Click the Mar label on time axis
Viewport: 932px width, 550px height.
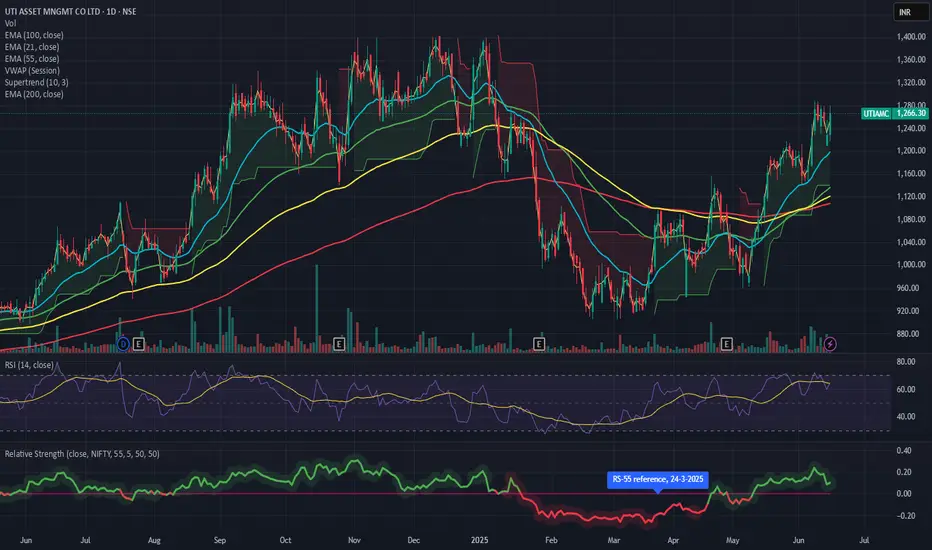click(x=614, y=540)
